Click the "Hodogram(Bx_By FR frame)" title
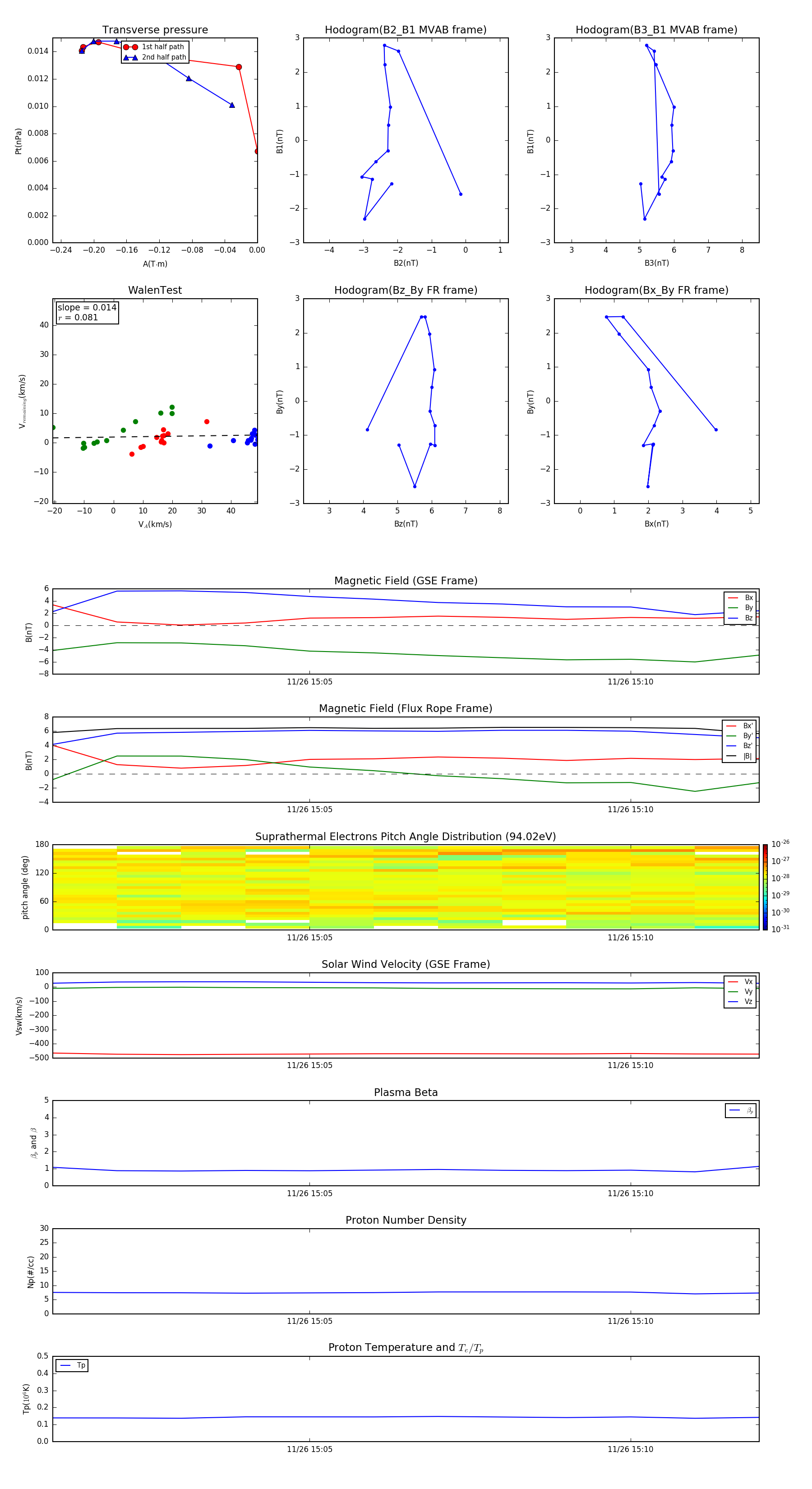 [656, 290]
